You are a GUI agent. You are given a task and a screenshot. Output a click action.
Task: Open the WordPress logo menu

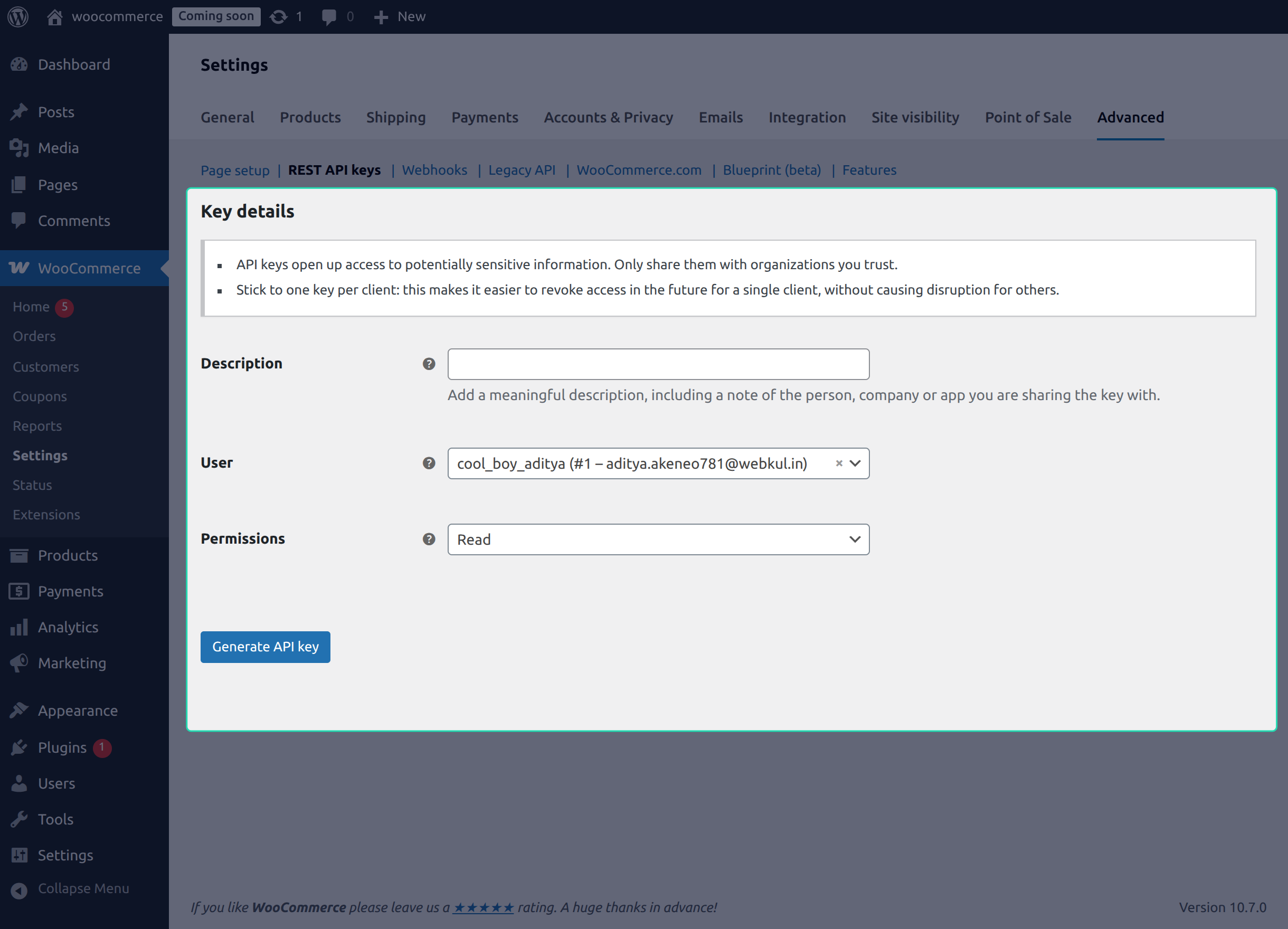(17, 16)
